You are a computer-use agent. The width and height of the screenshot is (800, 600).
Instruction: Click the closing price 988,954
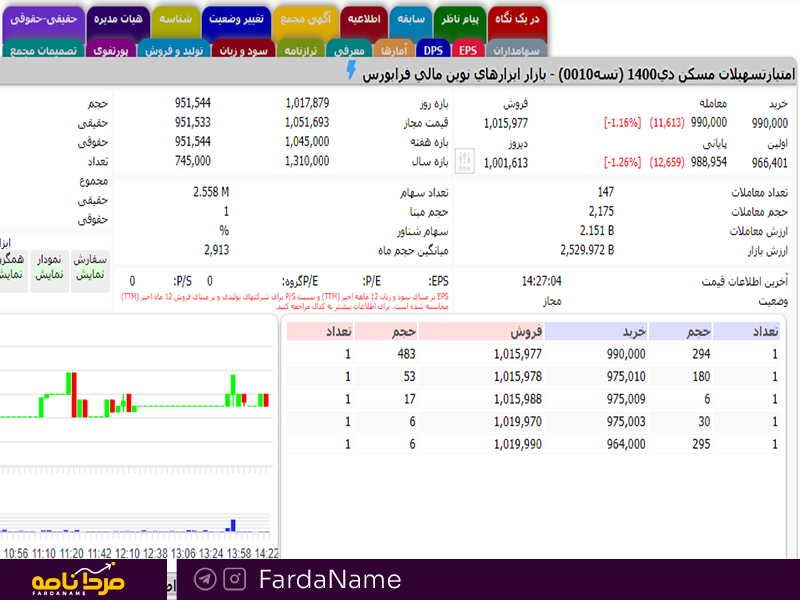(709, 162)
